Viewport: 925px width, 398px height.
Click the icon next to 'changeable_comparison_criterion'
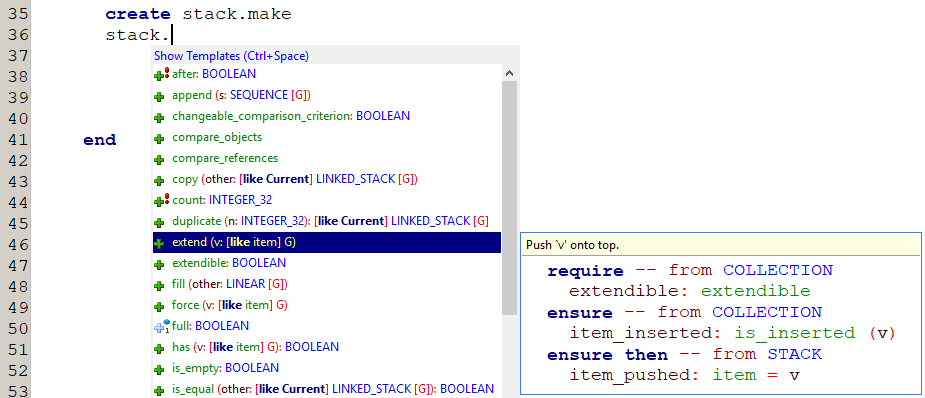[x=159, y=118]
